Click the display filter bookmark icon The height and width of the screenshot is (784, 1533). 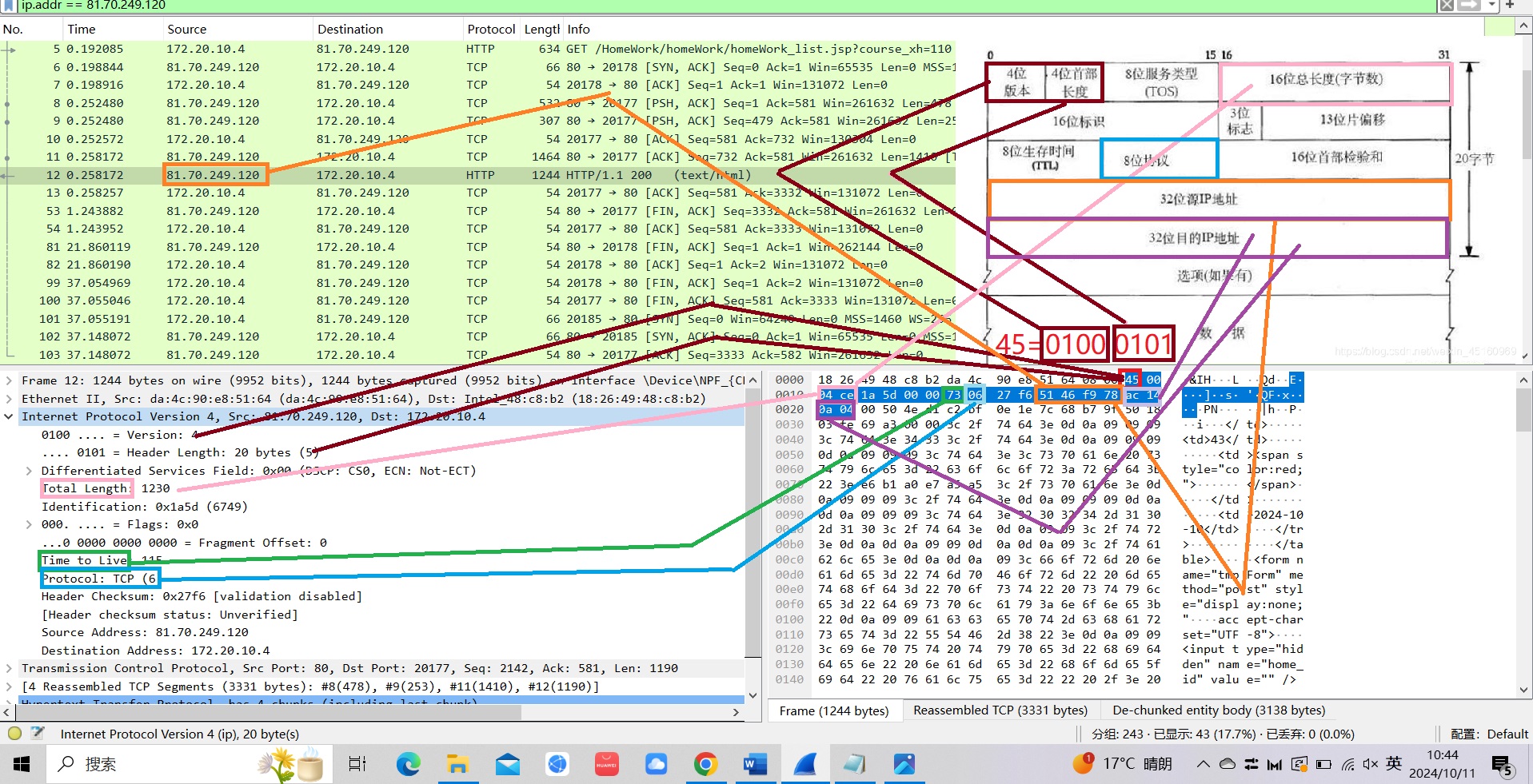9,5
